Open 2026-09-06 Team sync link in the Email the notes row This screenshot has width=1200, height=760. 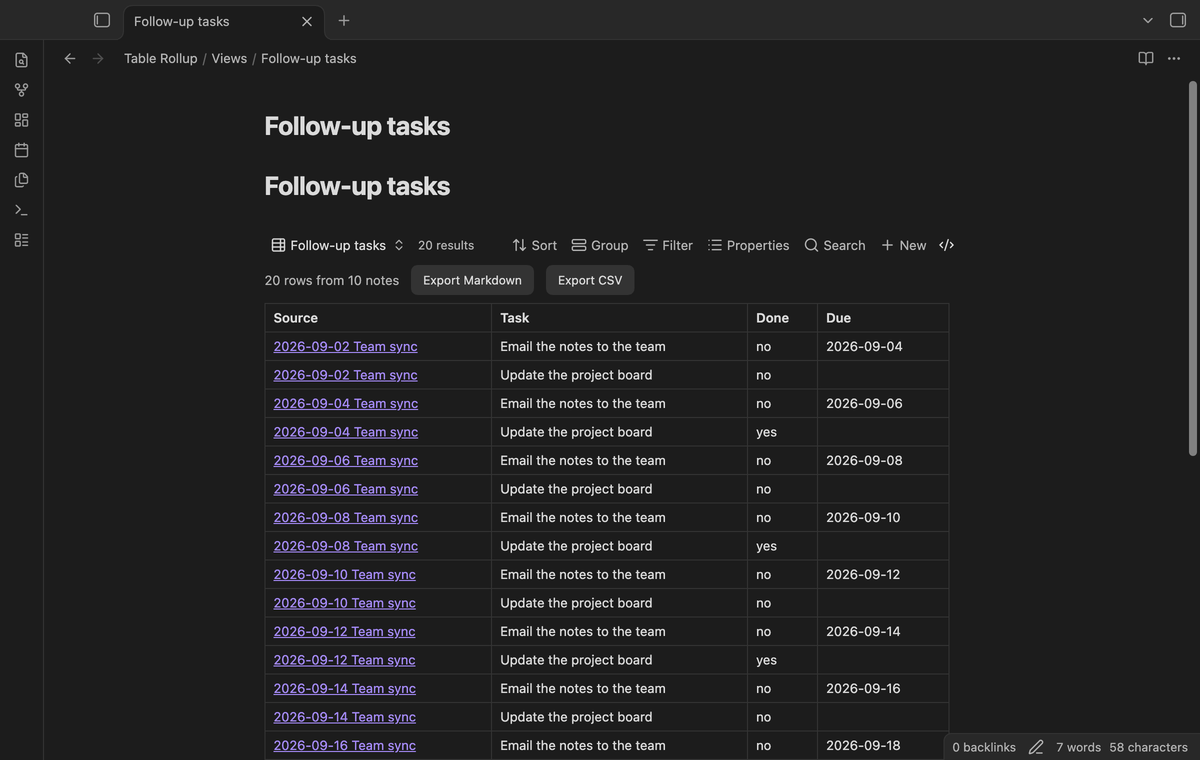pos(345,461)
